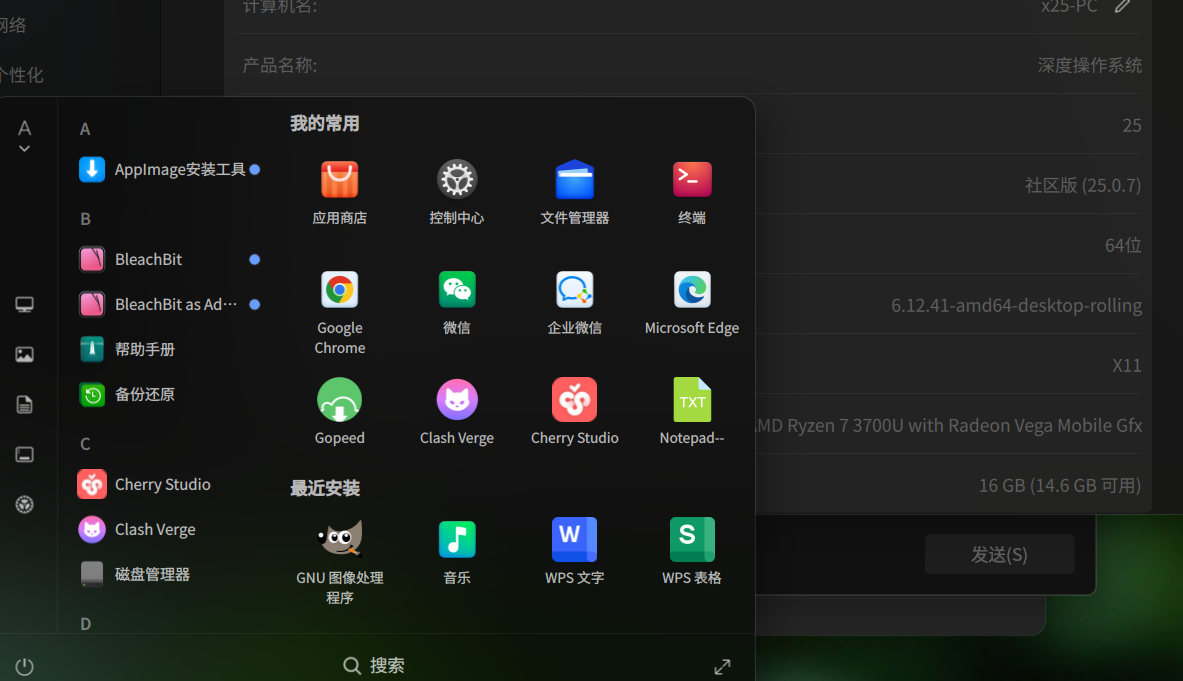Viewport: 1183px width, 681px height.
Task: Open the pictures folder sidebar shortcut
Action: (x=24, y=354)
